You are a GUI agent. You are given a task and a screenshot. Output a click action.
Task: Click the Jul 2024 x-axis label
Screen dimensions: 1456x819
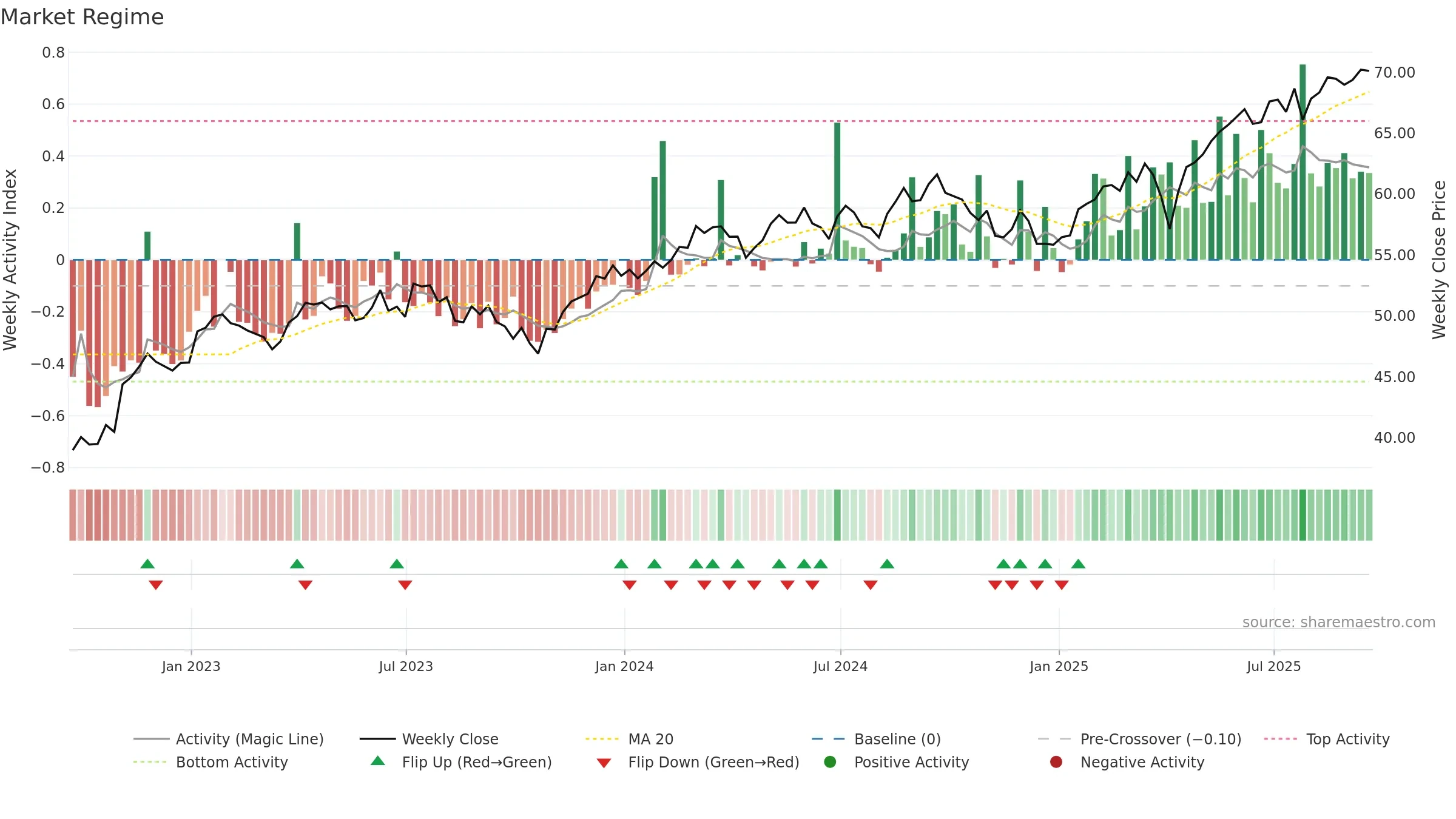(840, 666)
